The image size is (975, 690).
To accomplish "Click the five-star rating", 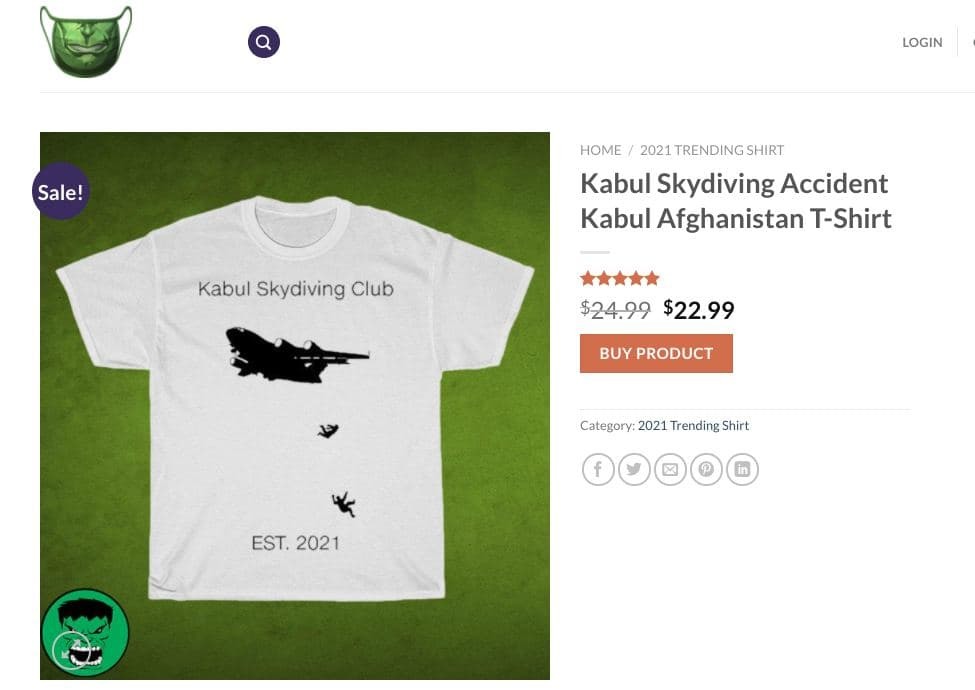I will [620, 279].
